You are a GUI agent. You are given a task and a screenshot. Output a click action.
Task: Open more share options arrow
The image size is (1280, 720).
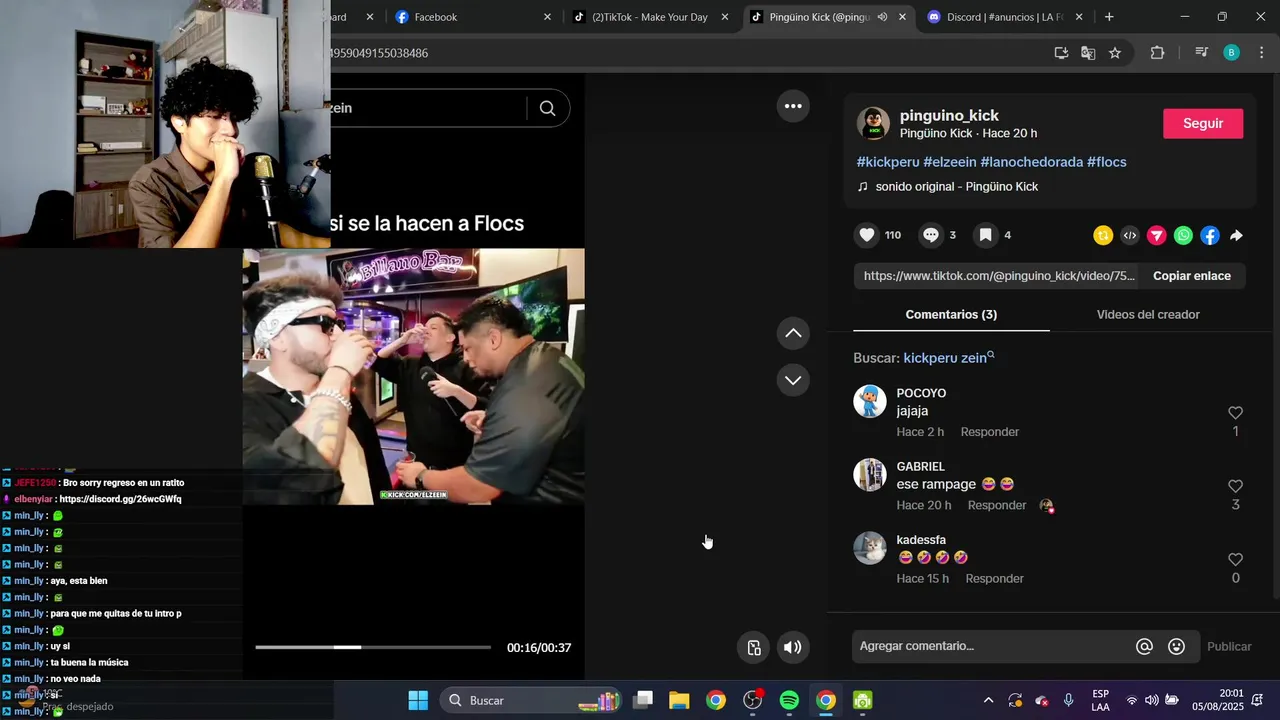(x=1237, y=236)
